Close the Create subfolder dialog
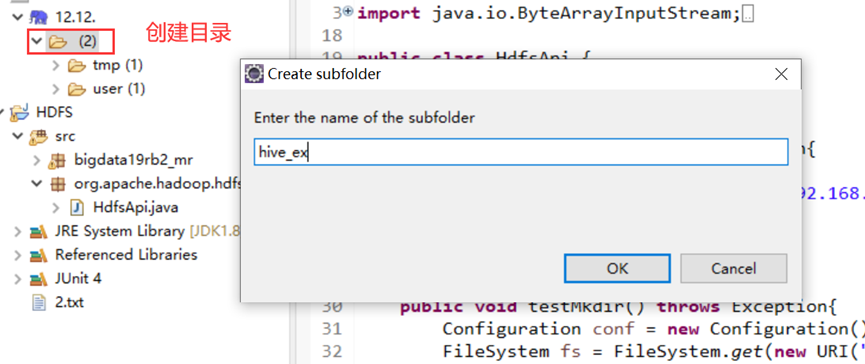This screenshot has height=364, width=865. [x=781, y=74]
